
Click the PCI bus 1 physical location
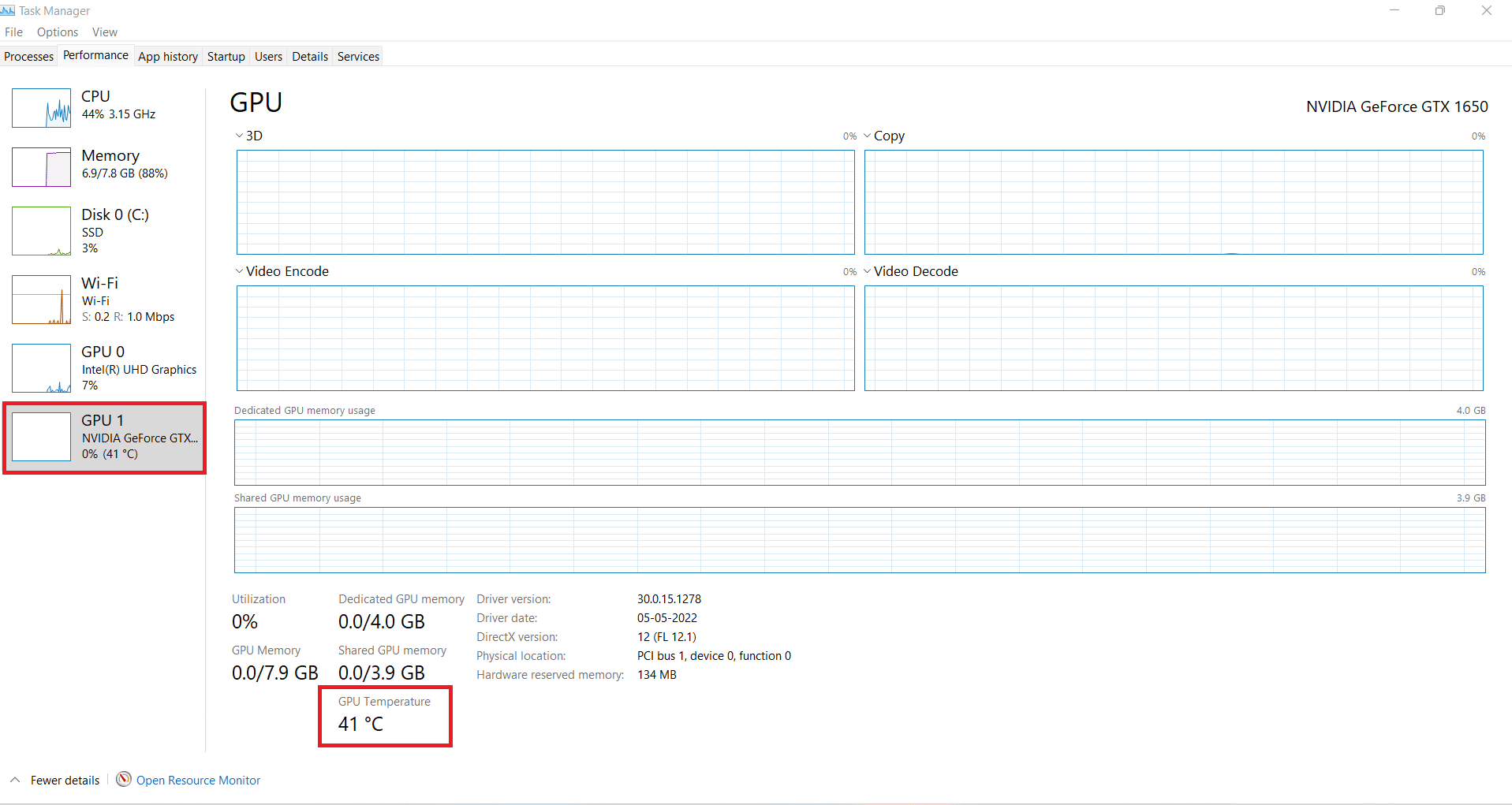tap(714, 656)
